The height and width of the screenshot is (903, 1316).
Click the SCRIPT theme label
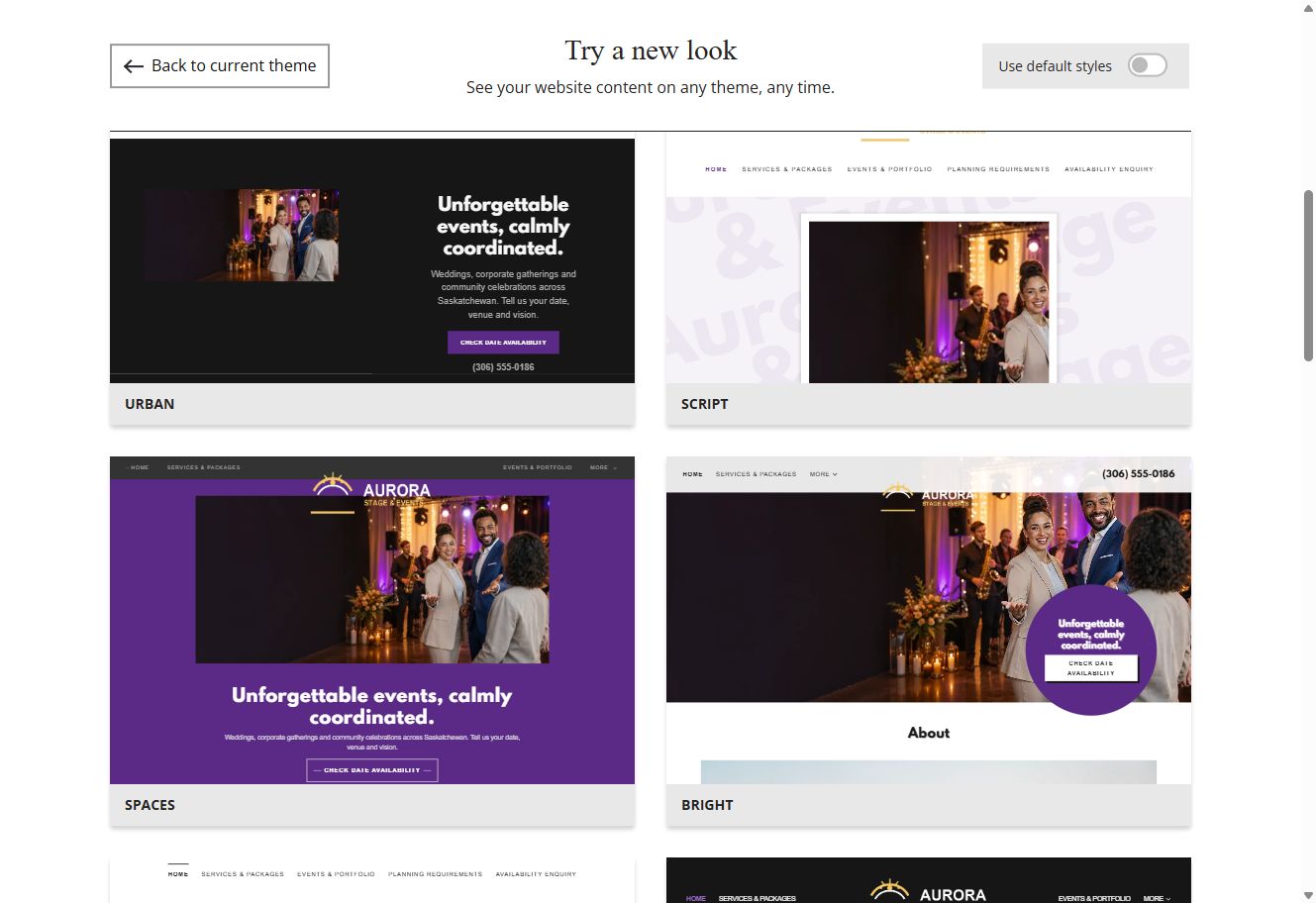coord(704,404)
